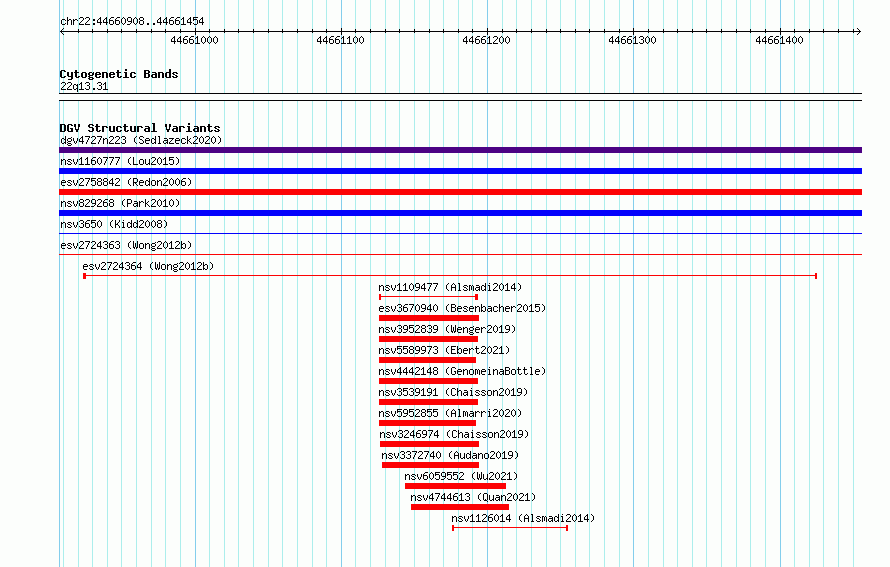Click the ruler's right arrow end
Viewport: 890px width, 567px height.
(859, 32)
